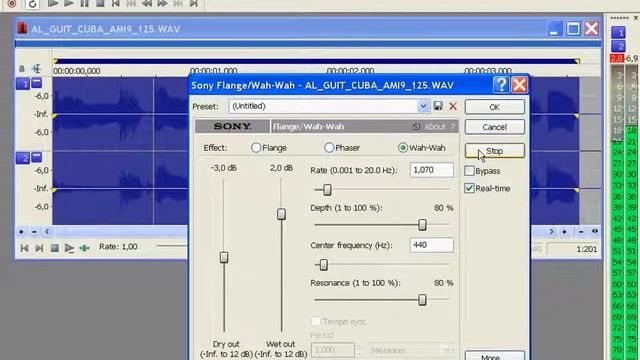Image resolution: width=640 pixels, height=360 pixels.
Task: Click the Stop preview button
Action: pos(494,151)
